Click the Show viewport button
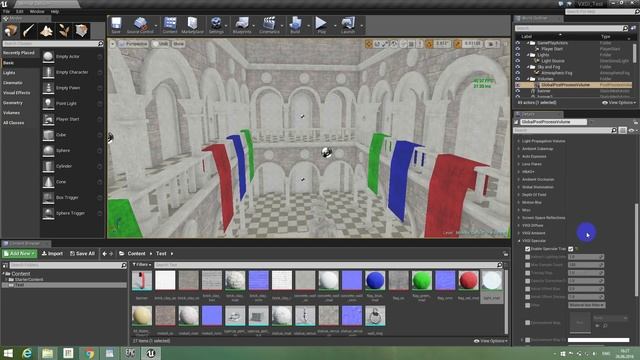This screenshot has width=640, height=360. pyautogui.click(x=178, y=44)
